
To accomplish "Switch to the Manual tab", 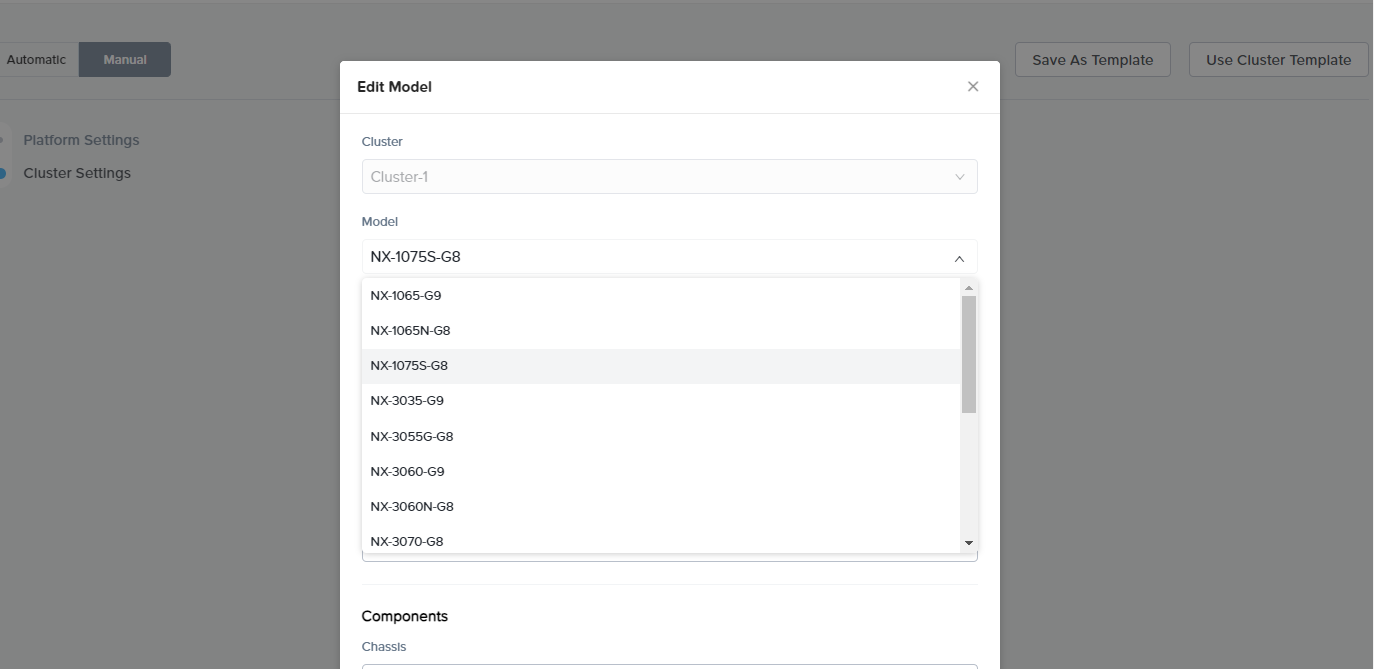I will click(124, 59).
